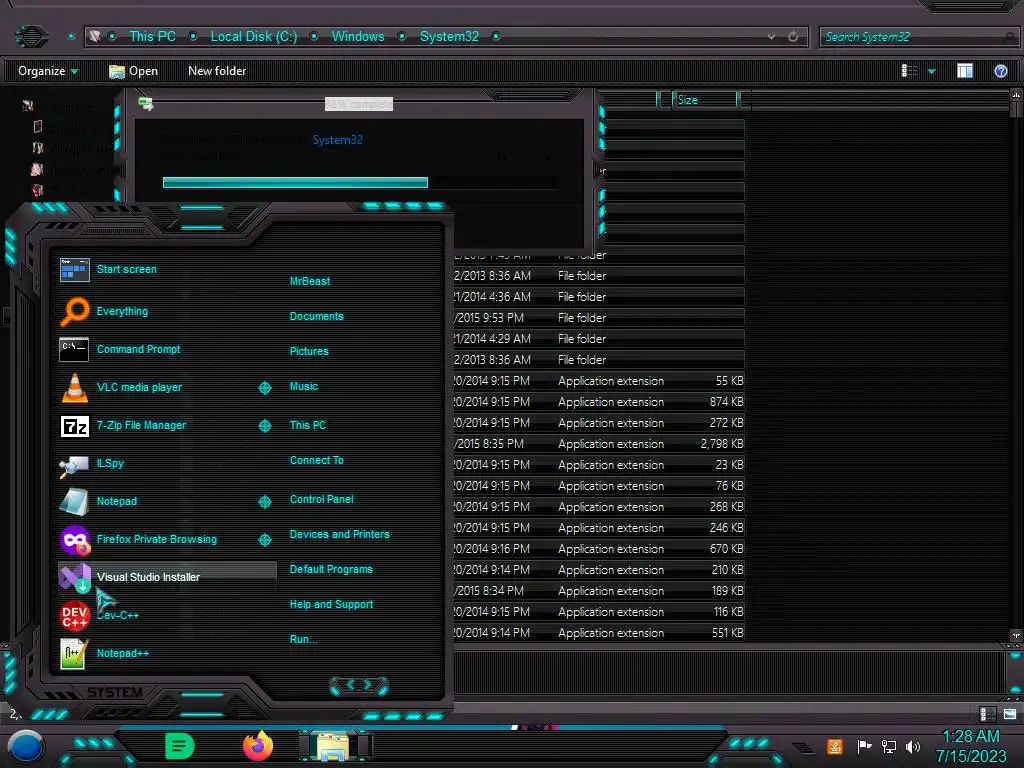Expand the 7-Zip File Manager jump list

[264, 426]
